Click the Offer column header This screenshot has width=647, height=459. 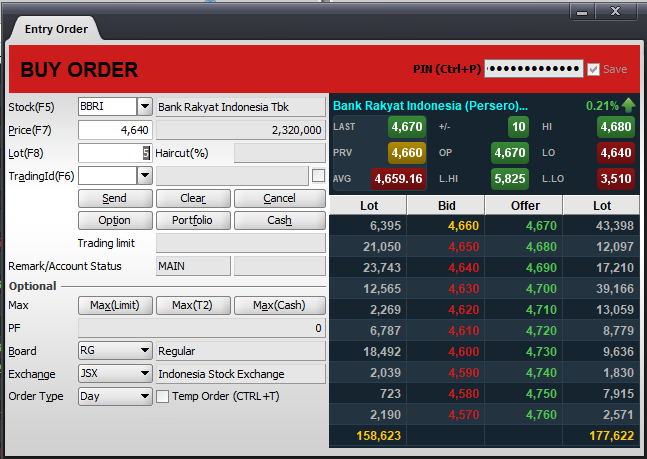point(525,206)
